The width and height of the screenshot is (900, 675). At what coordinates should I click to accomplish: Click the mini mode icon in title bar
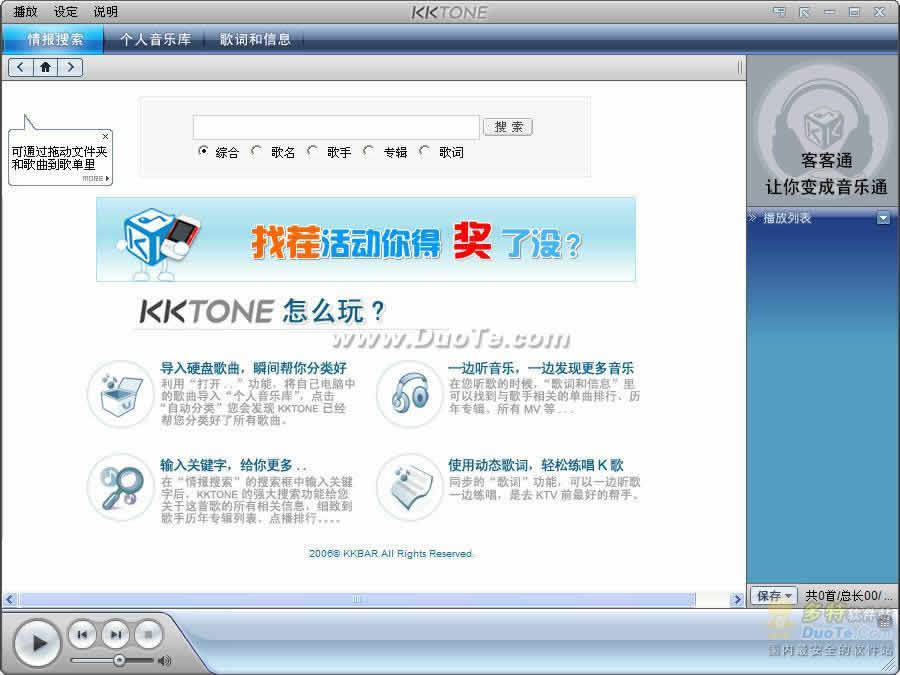tap(779, 11)
